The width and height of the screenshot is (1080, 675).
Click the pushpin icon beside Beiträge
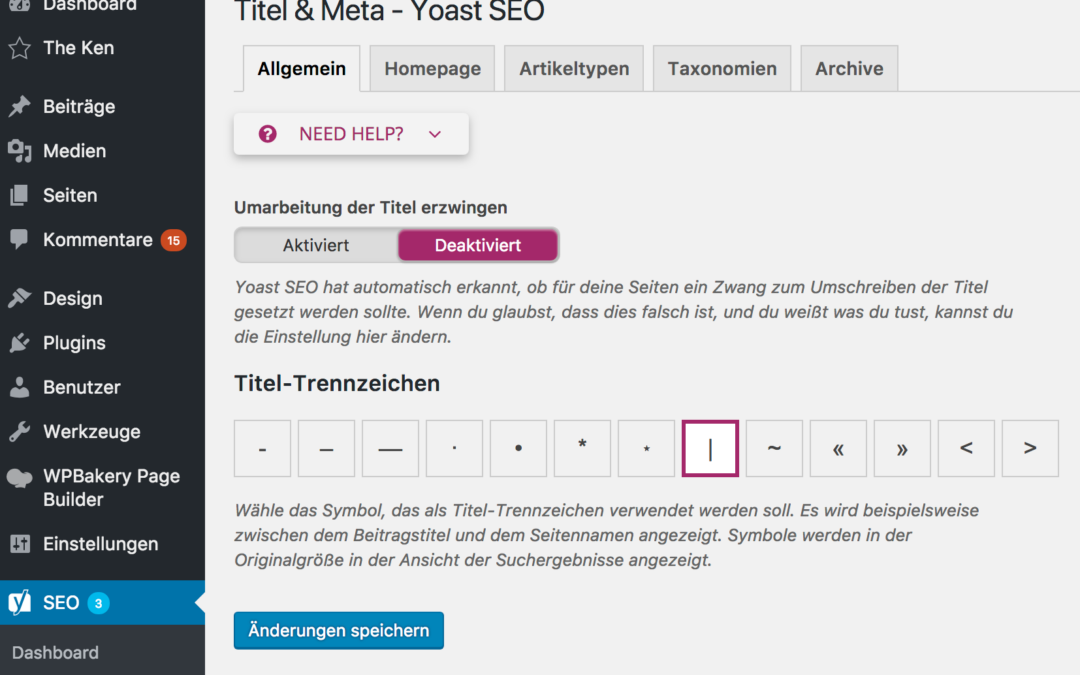(20, 107)
